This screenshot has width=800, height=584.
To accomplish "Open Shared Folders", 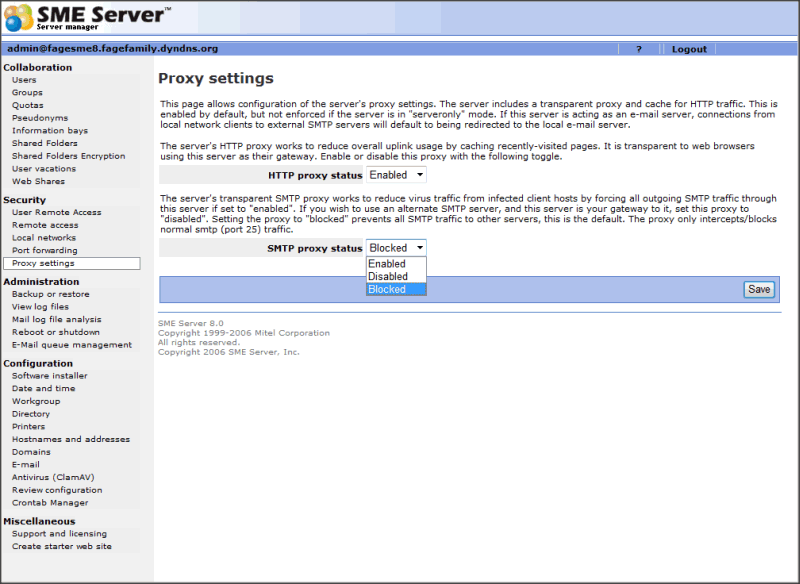I will coord(44,143).
